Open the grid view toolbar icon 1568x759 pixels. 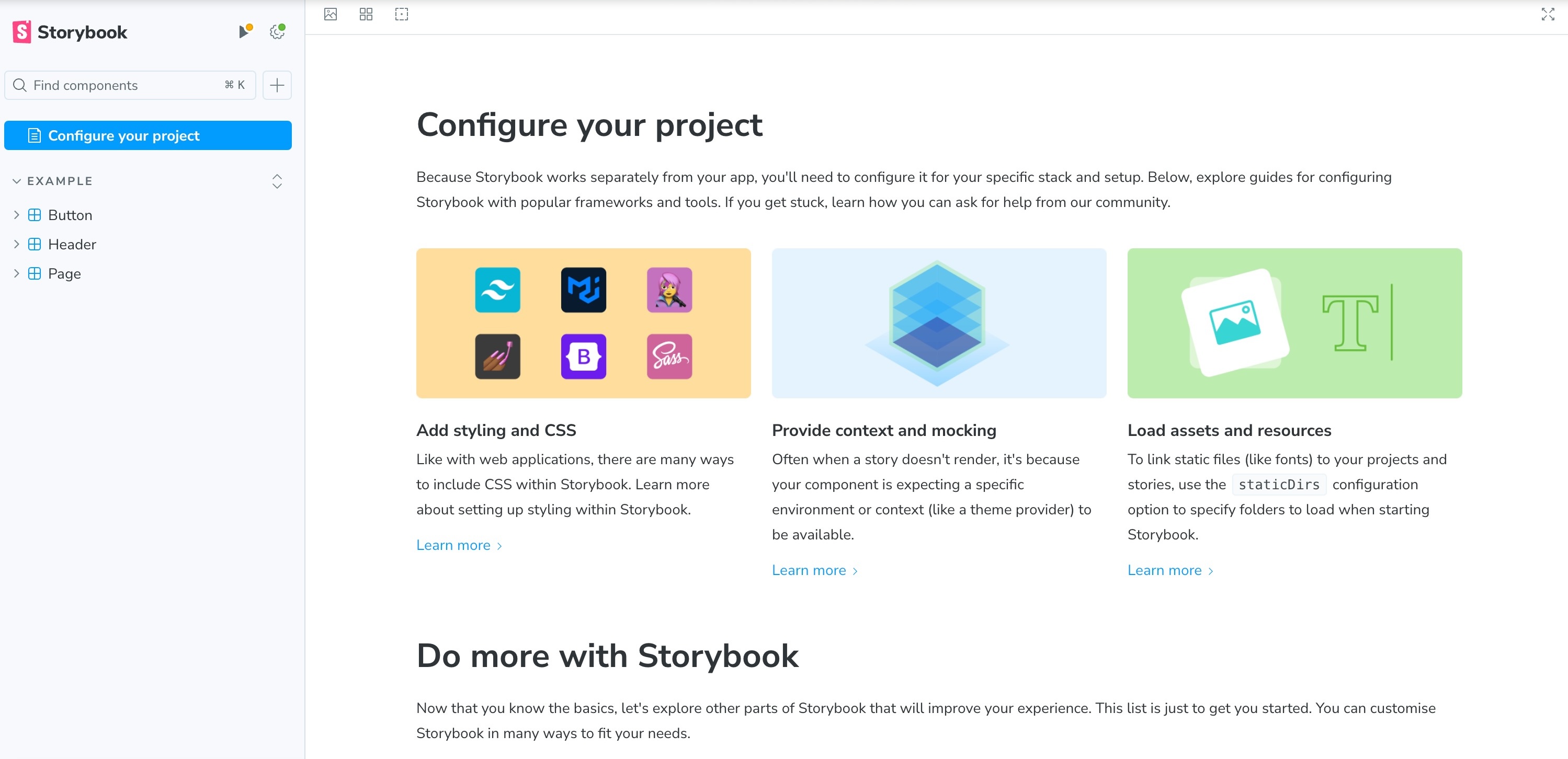(367, 14)
